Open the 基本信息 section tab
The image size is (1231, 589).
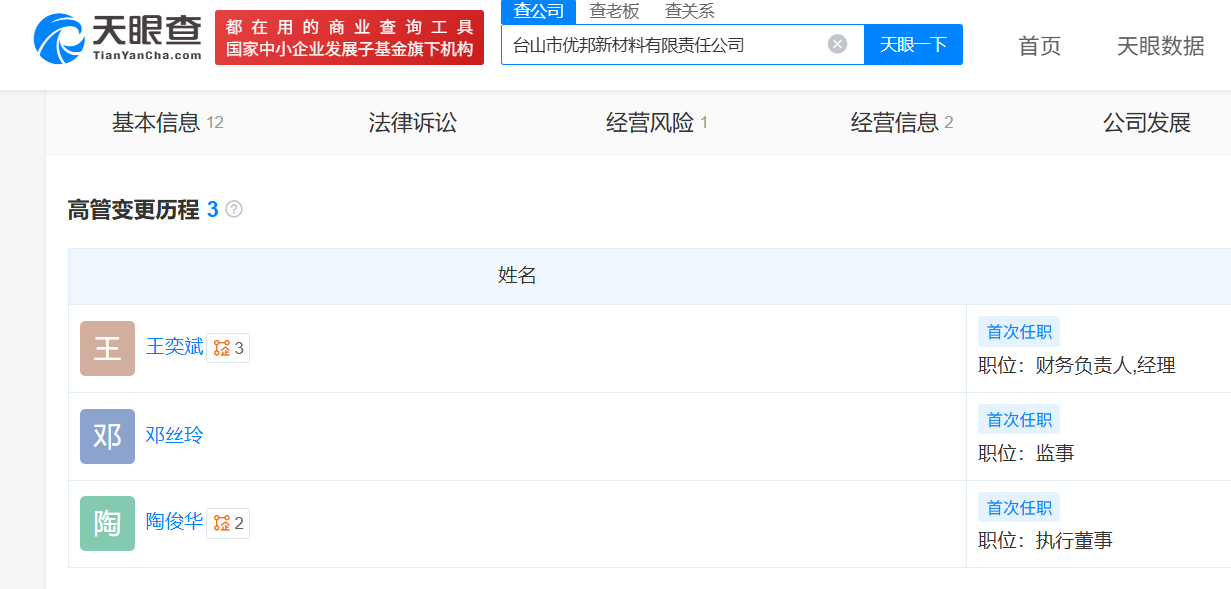click(167, 123)
